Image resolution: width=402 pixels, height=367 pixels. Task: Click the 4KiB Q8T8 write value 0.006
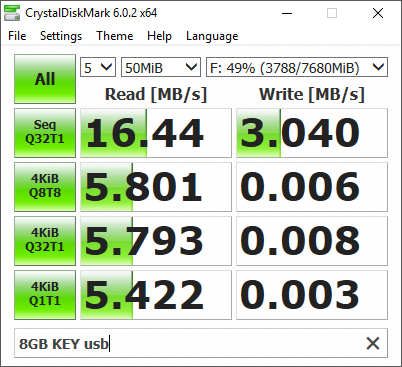312,187
